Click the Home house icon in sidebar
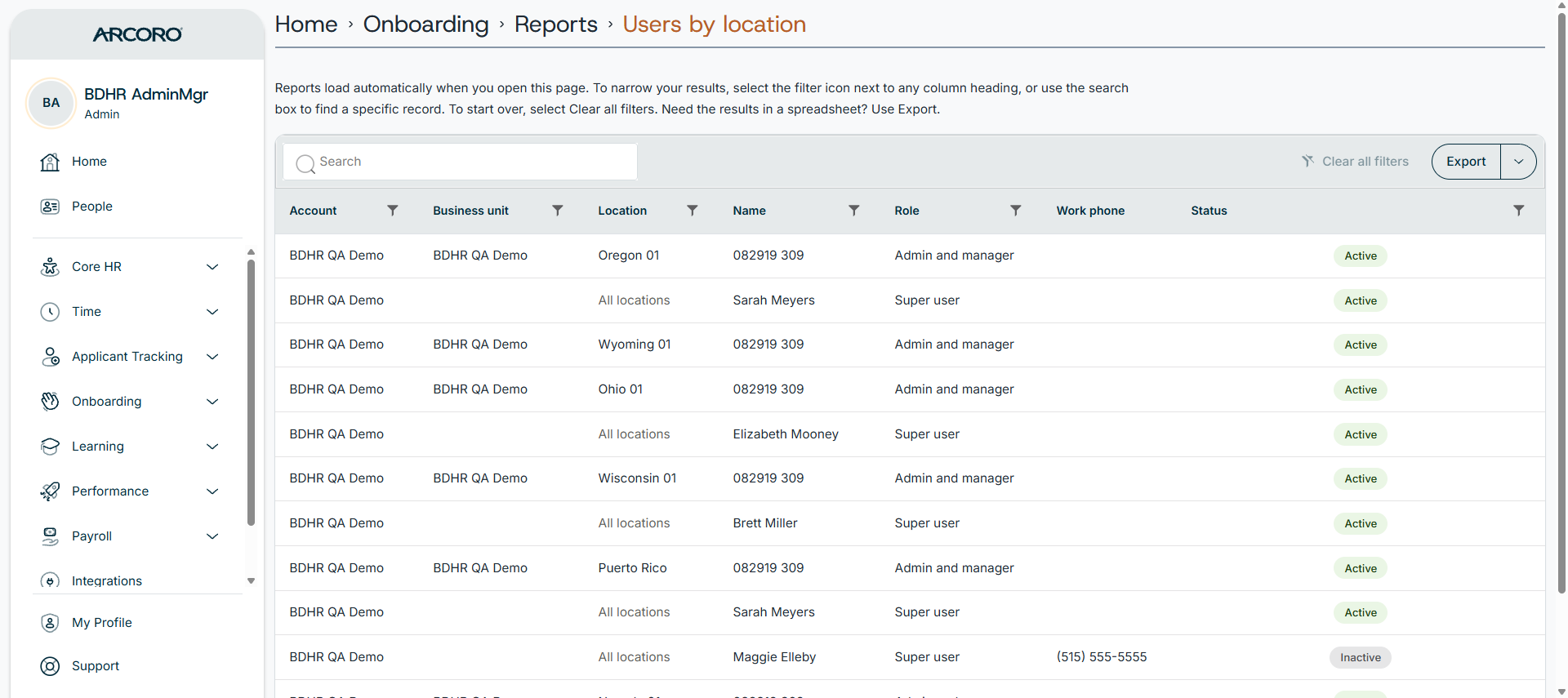1568x698 pixels. click(x=50, y=162)
